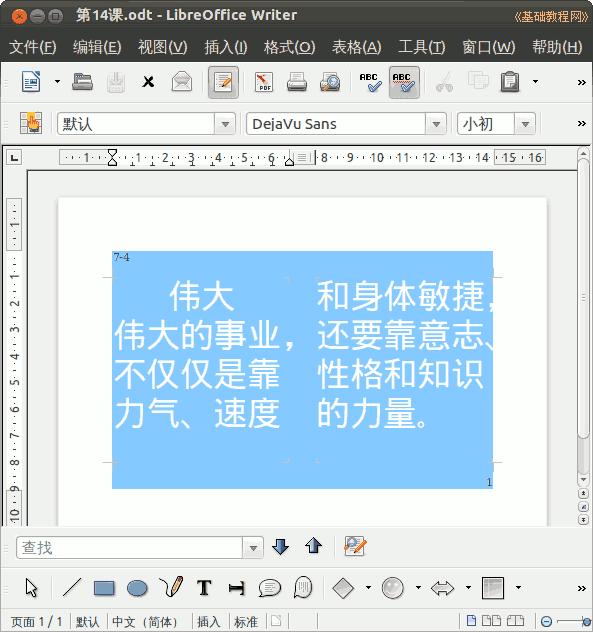Select the Callouts tool

[269, 588]
